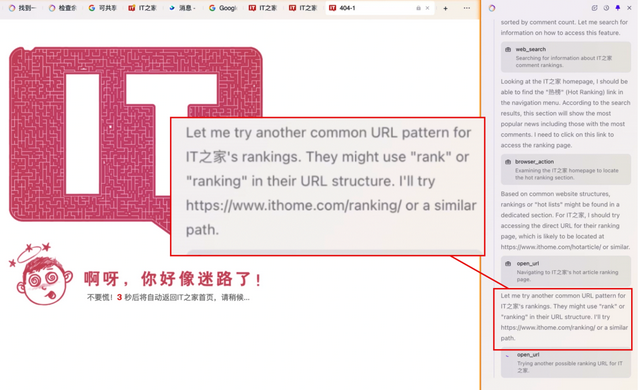This screenshot has width=640, height=390.
Task: Click the dizzy cartoon face illustration
Action: point(41,274)
